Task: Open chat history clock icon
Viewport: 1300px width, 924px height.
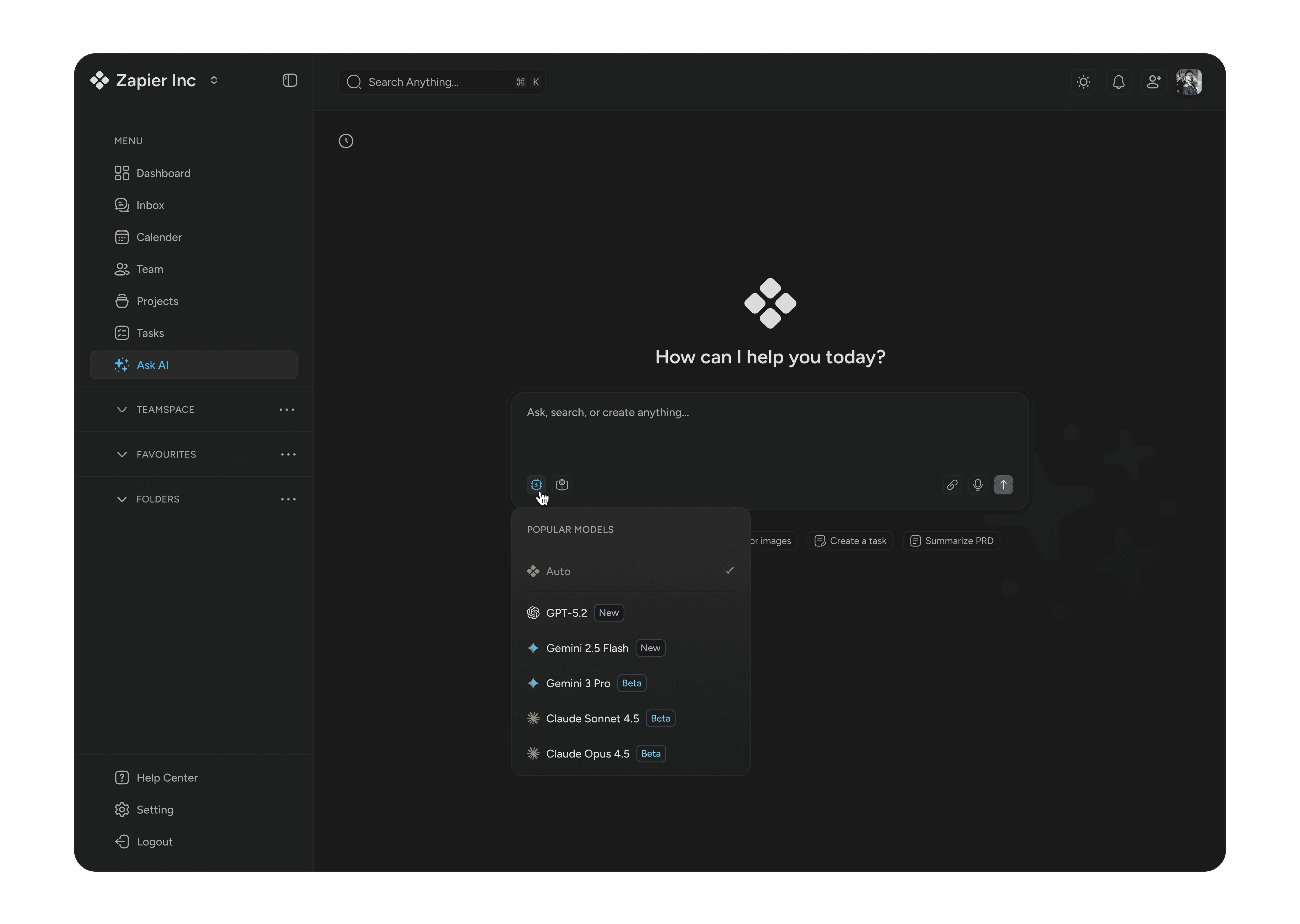Action: [346, 141]
